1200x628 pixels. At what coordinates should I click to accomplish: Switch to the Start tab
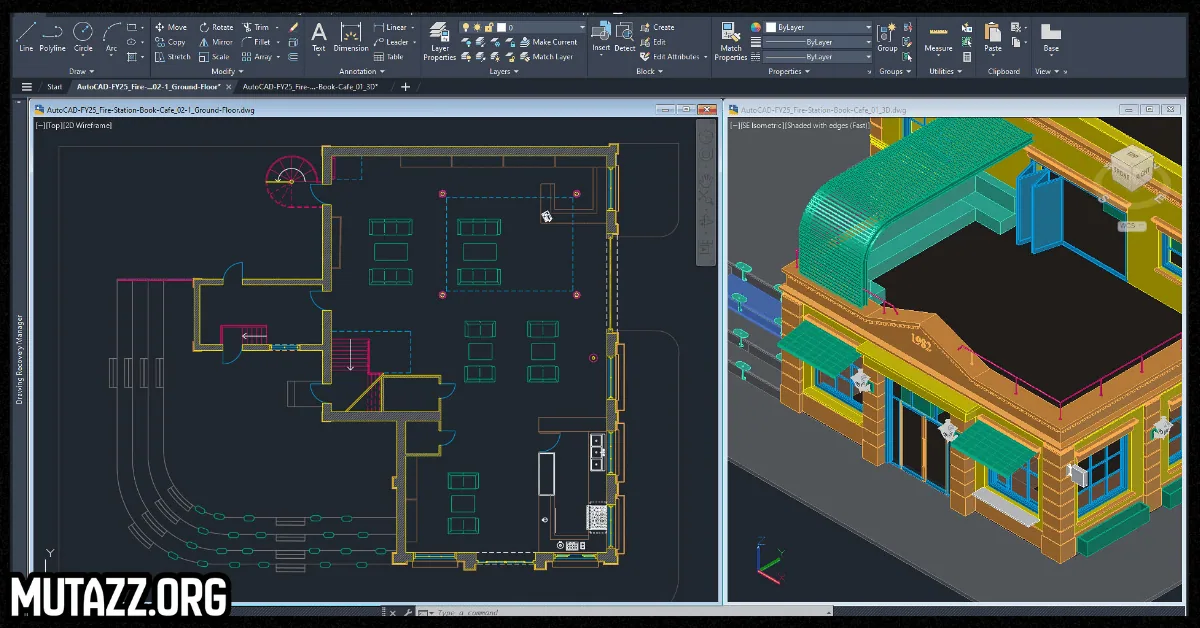[x=54, y=87]
